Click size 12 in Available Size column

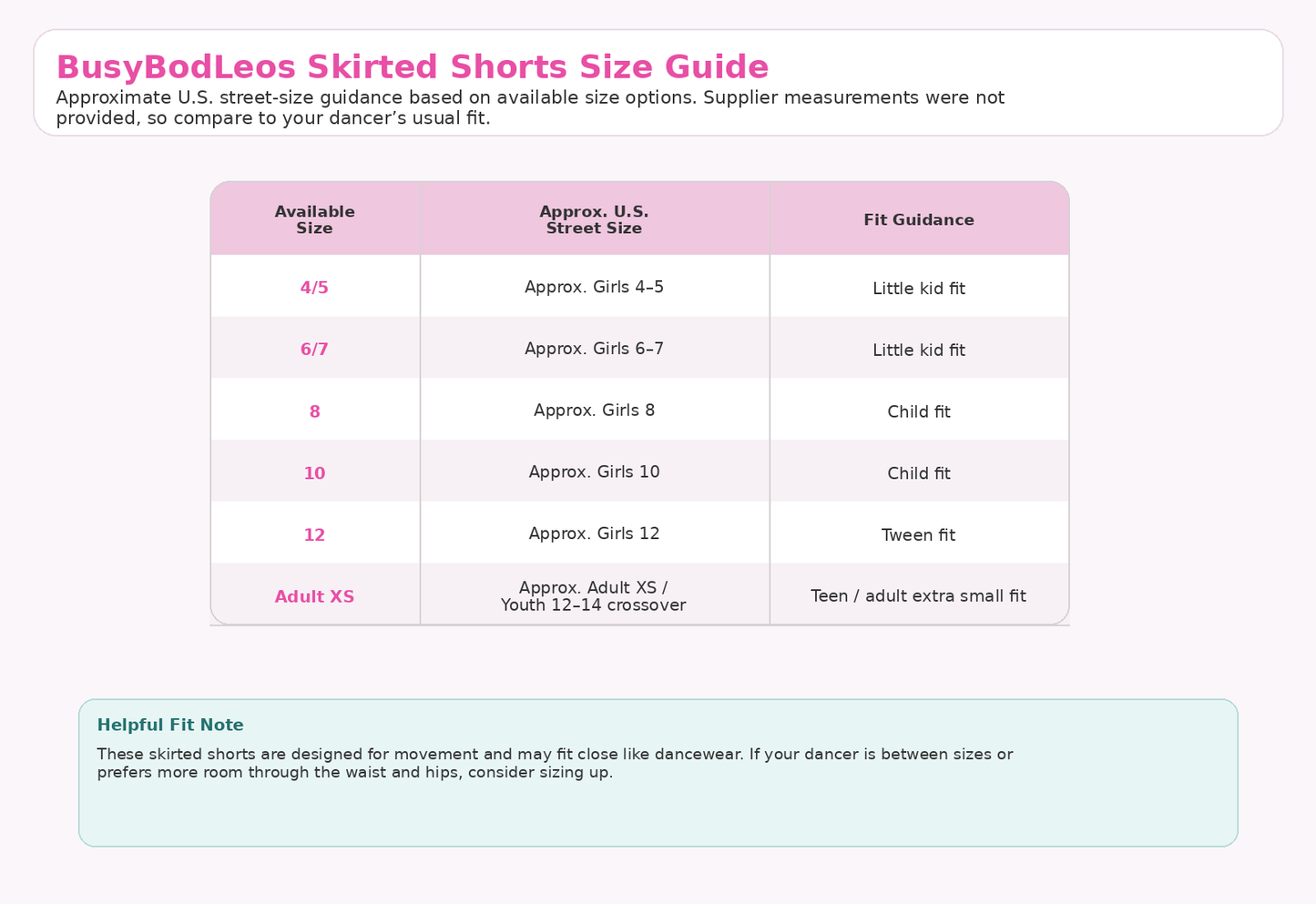coord(314,535)
